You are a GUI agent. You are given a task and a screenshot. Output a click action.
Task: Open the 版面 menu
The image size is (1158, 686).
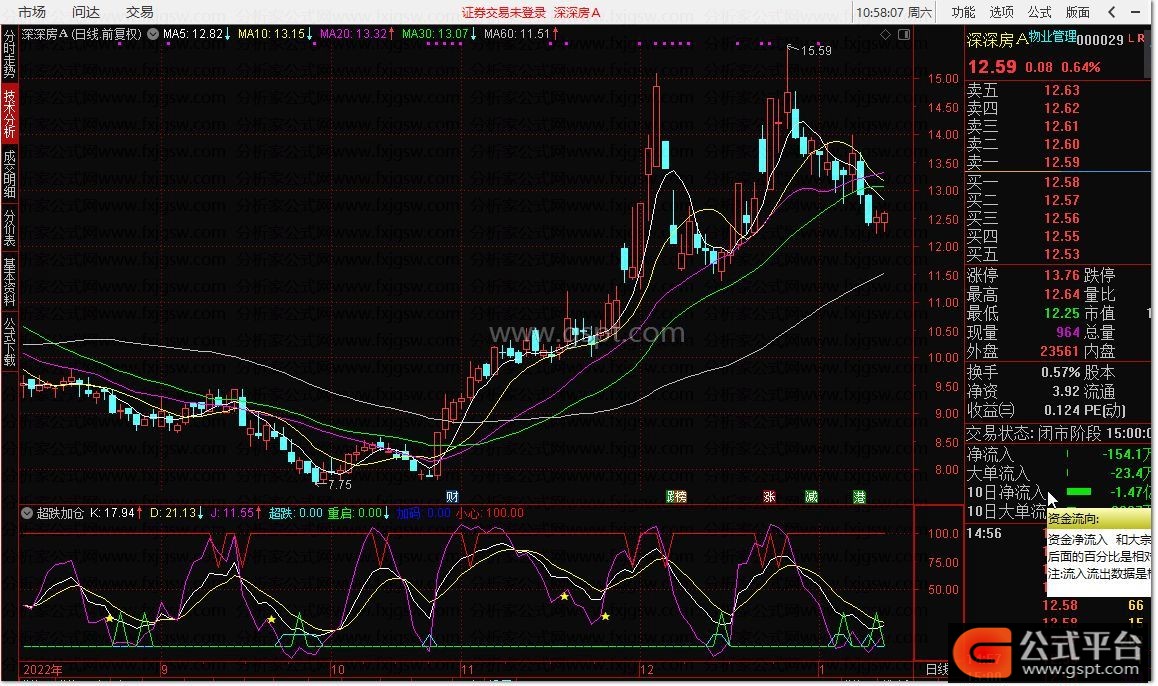tap(1078, 12)
